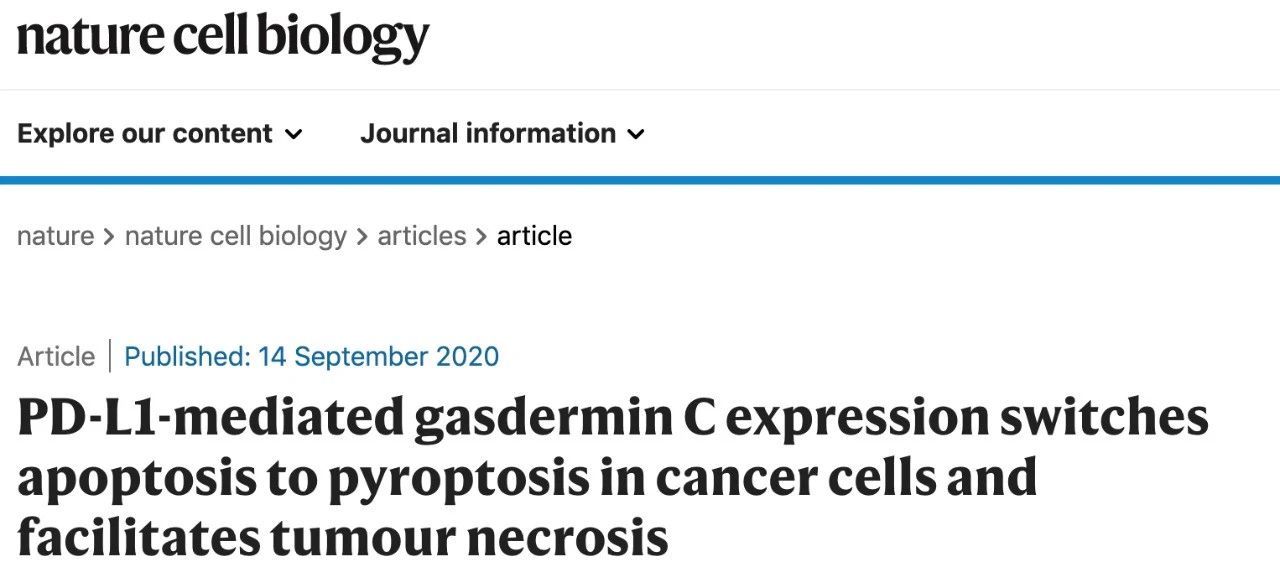Expand the chevron beside Journal information
1280x574 pixels.
point(636,134)
